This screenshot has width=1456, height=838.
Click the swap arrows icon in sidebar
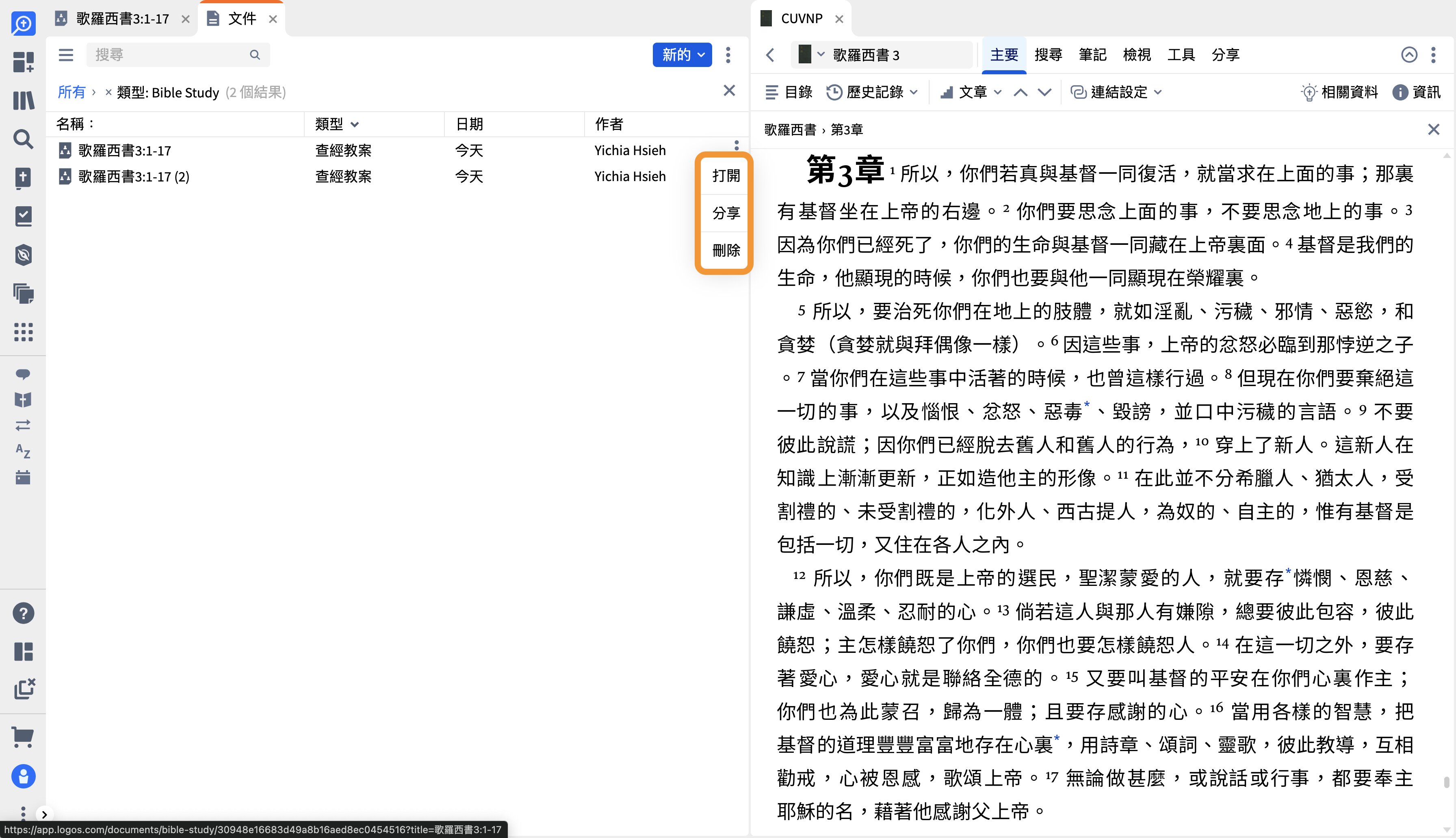[23, 425]
